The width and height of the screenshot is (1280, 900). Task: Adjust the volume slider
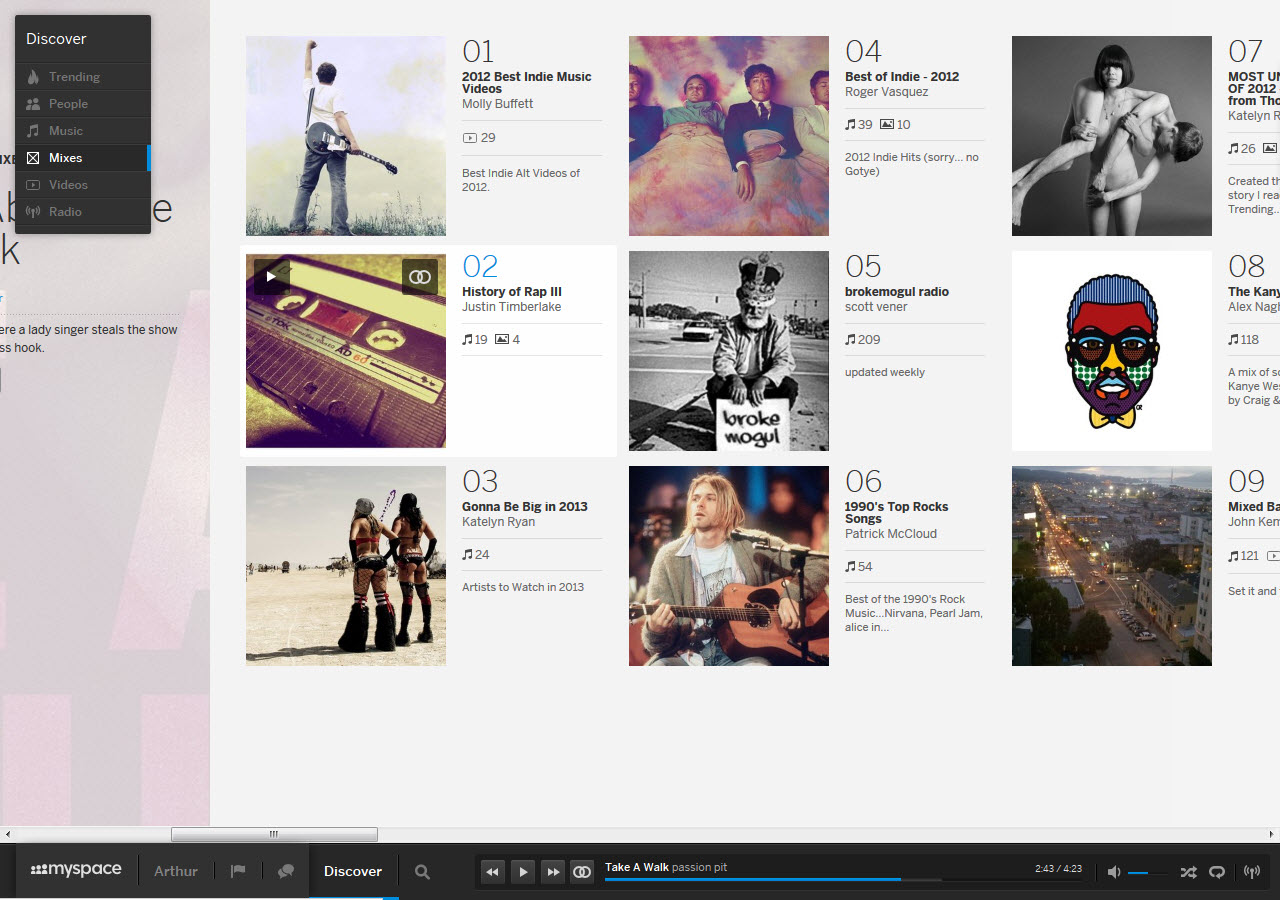coord(1146,873)
